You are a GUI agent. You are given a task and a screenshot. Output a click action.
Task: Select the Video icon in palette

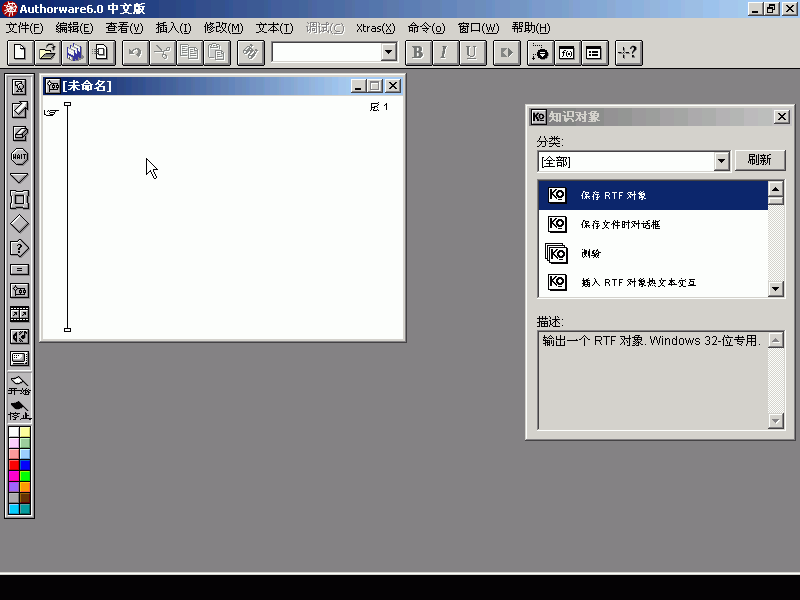click(x=19, y=359)
